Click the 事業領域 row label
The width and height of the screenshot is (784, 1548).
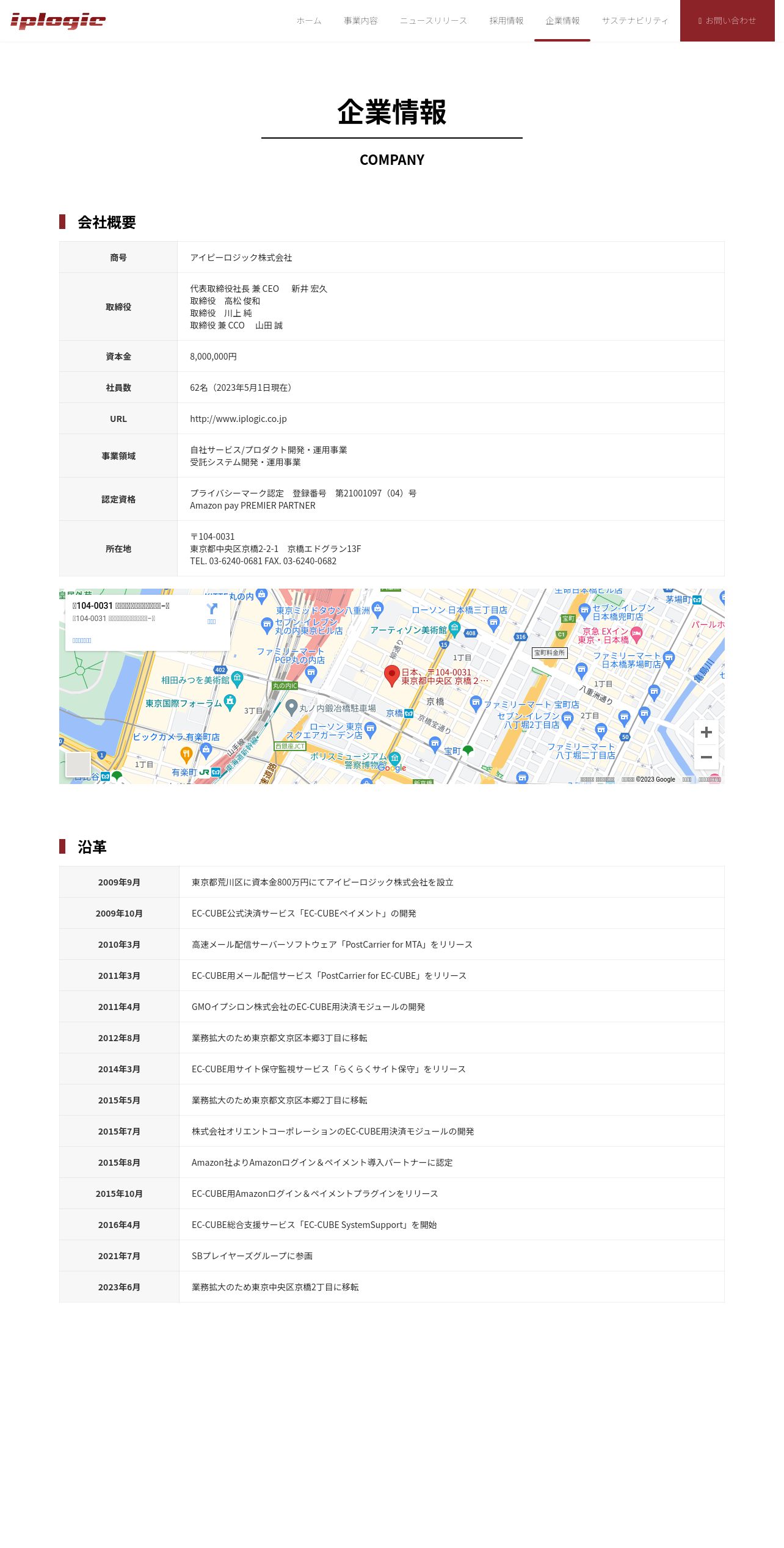tap(118, 456)
